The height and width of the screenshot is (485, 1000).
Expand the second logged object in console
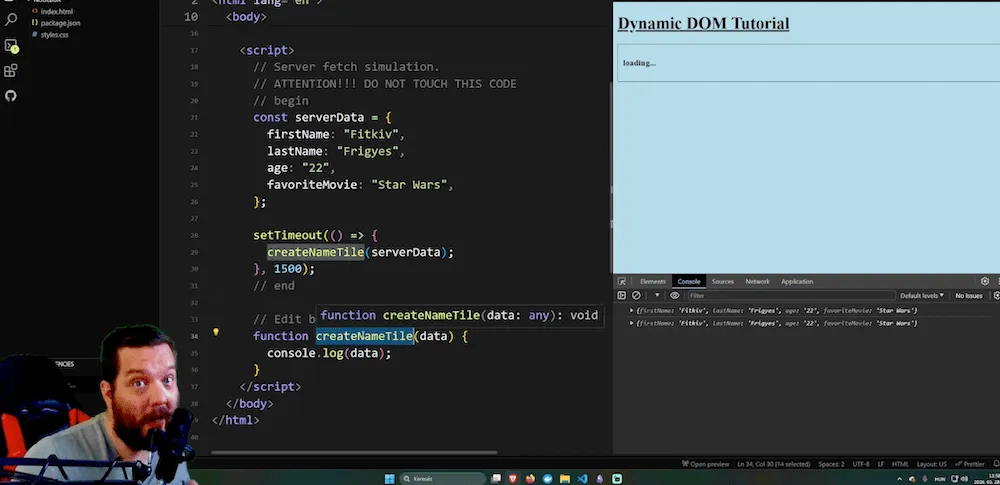pyautogui.click(x=631, y=324)
